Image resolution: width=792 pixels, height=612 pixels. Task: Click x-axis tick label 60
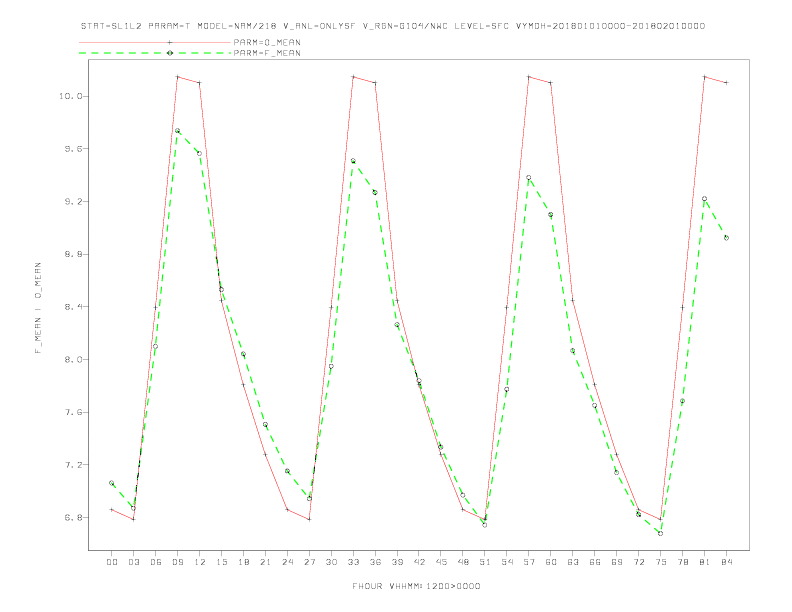click(x=551, y=562)
